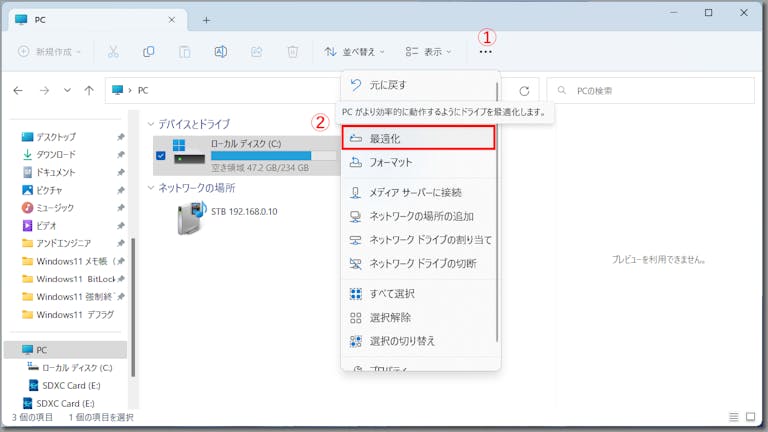Screen dimensions: 768x432
Task: Select メディア サーバーに接続 in menu
Action: 419,192
